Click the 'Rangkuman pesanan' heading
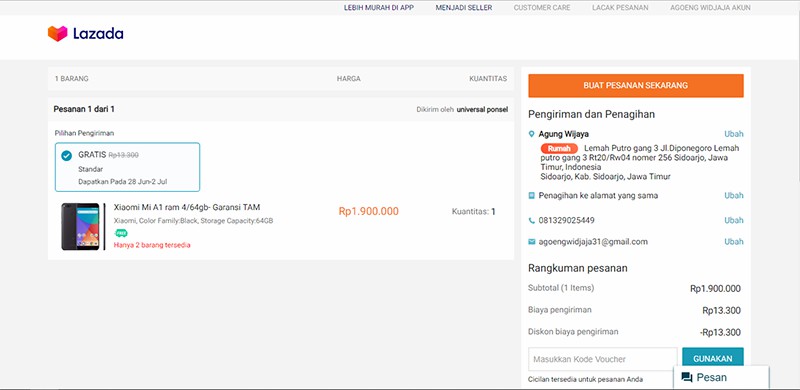This screenshot has height=390, width=800. tap(578, 268)
